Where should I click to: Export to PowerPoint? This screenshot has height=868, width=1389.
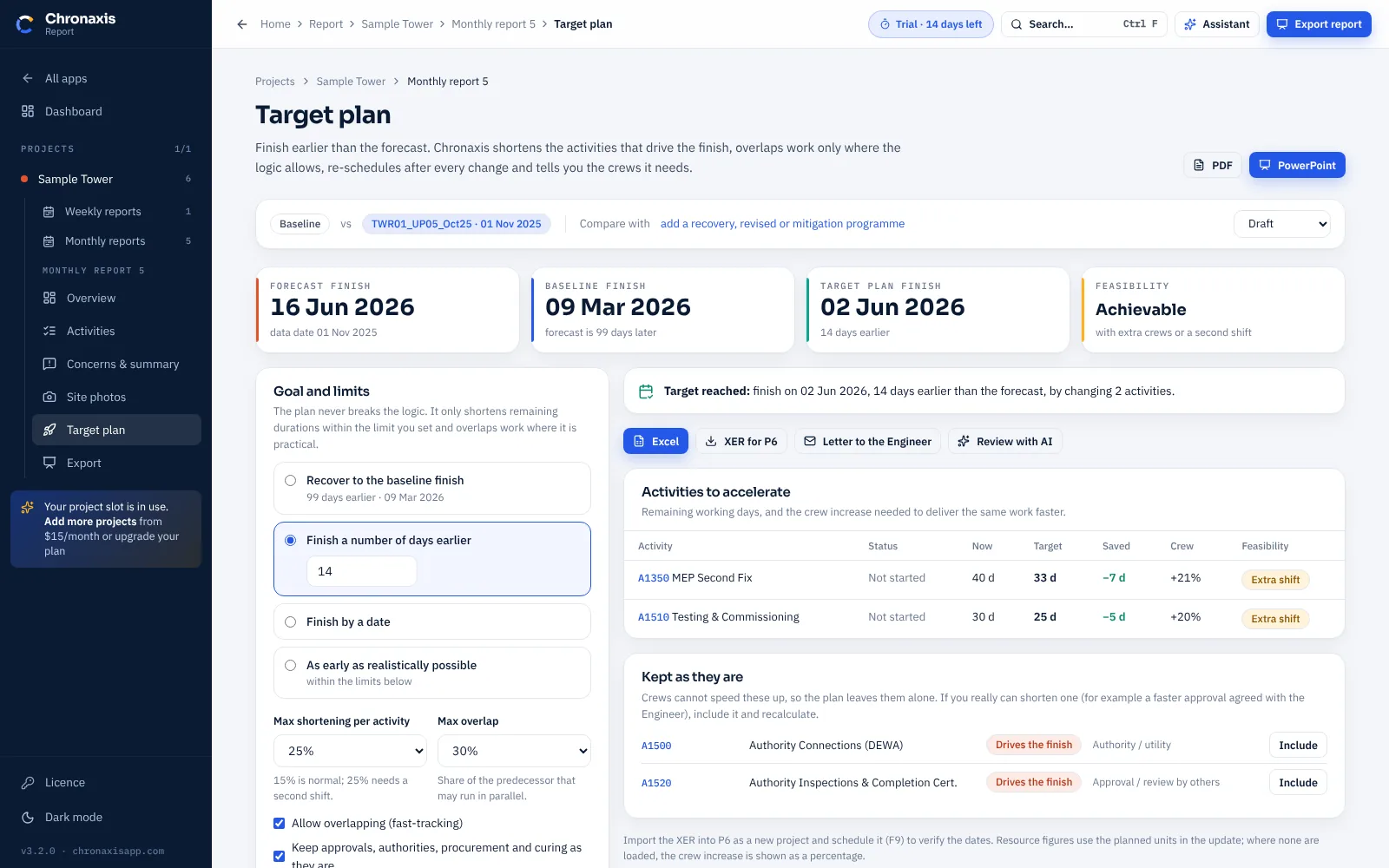click(x=1297, y=165)
